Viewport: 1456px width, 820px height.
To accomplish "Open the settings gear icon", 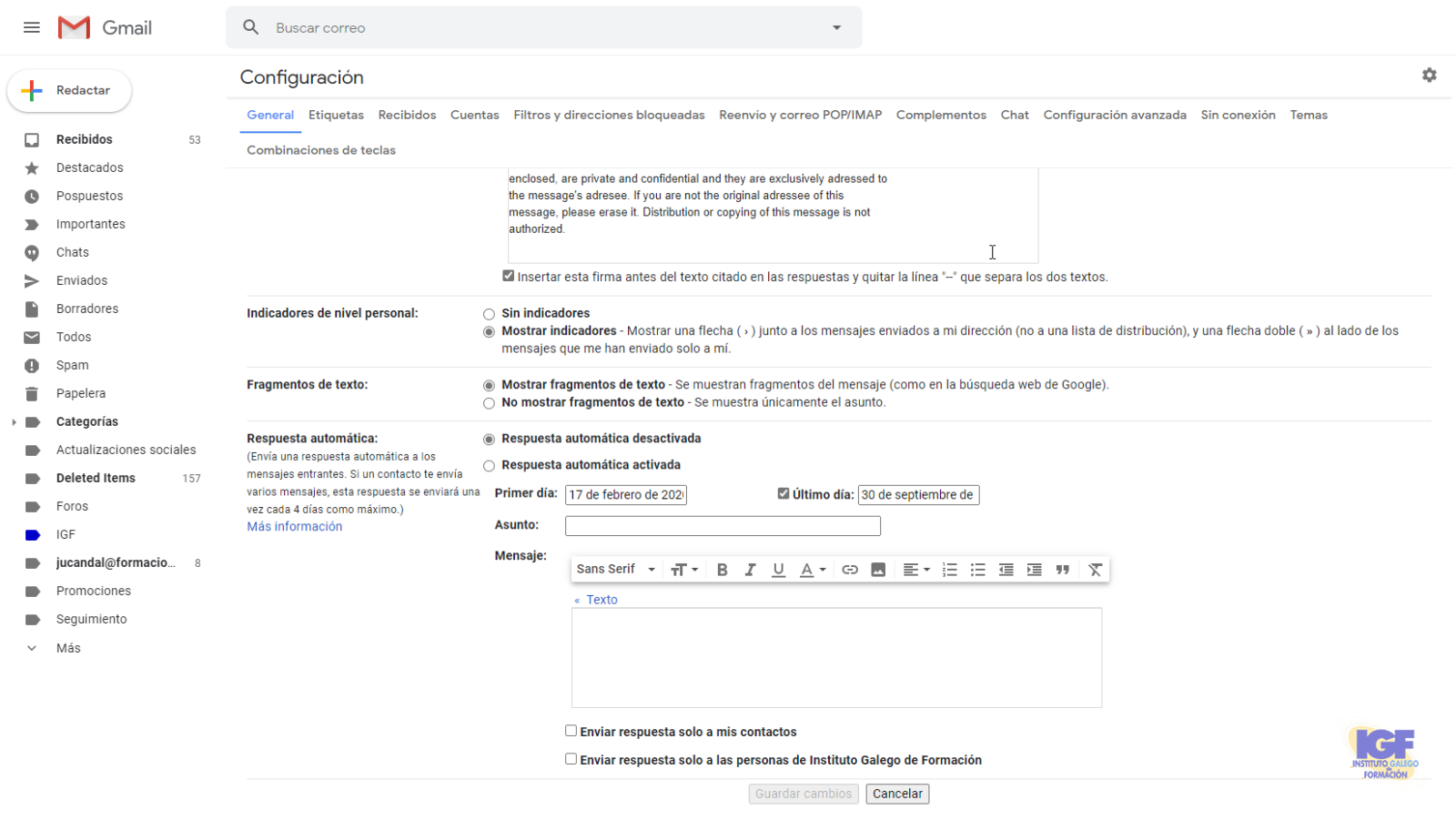I will pos(1429,76).
